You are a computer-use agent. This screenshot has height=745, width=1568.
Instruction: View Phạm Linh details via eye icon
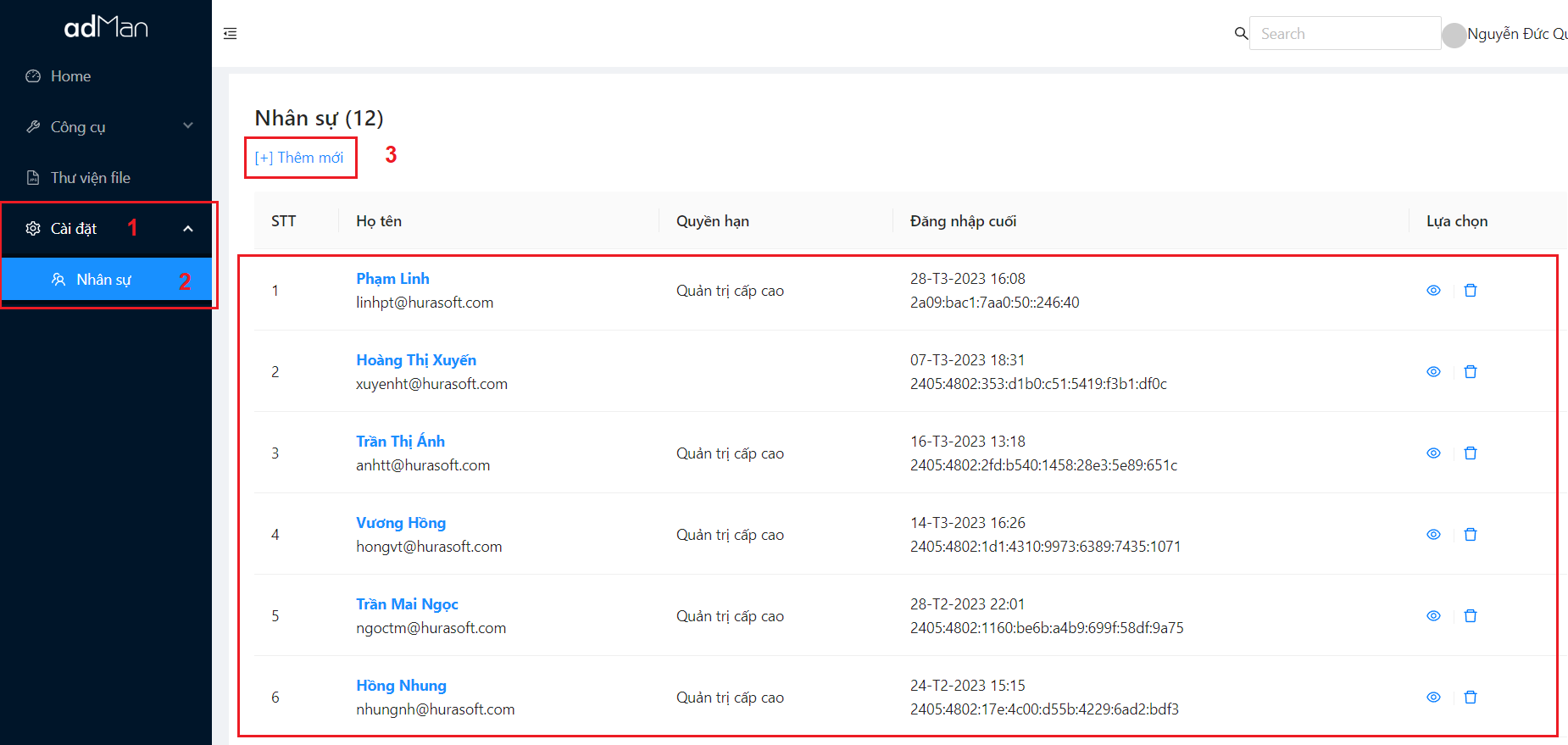(x=1433, y=291)
